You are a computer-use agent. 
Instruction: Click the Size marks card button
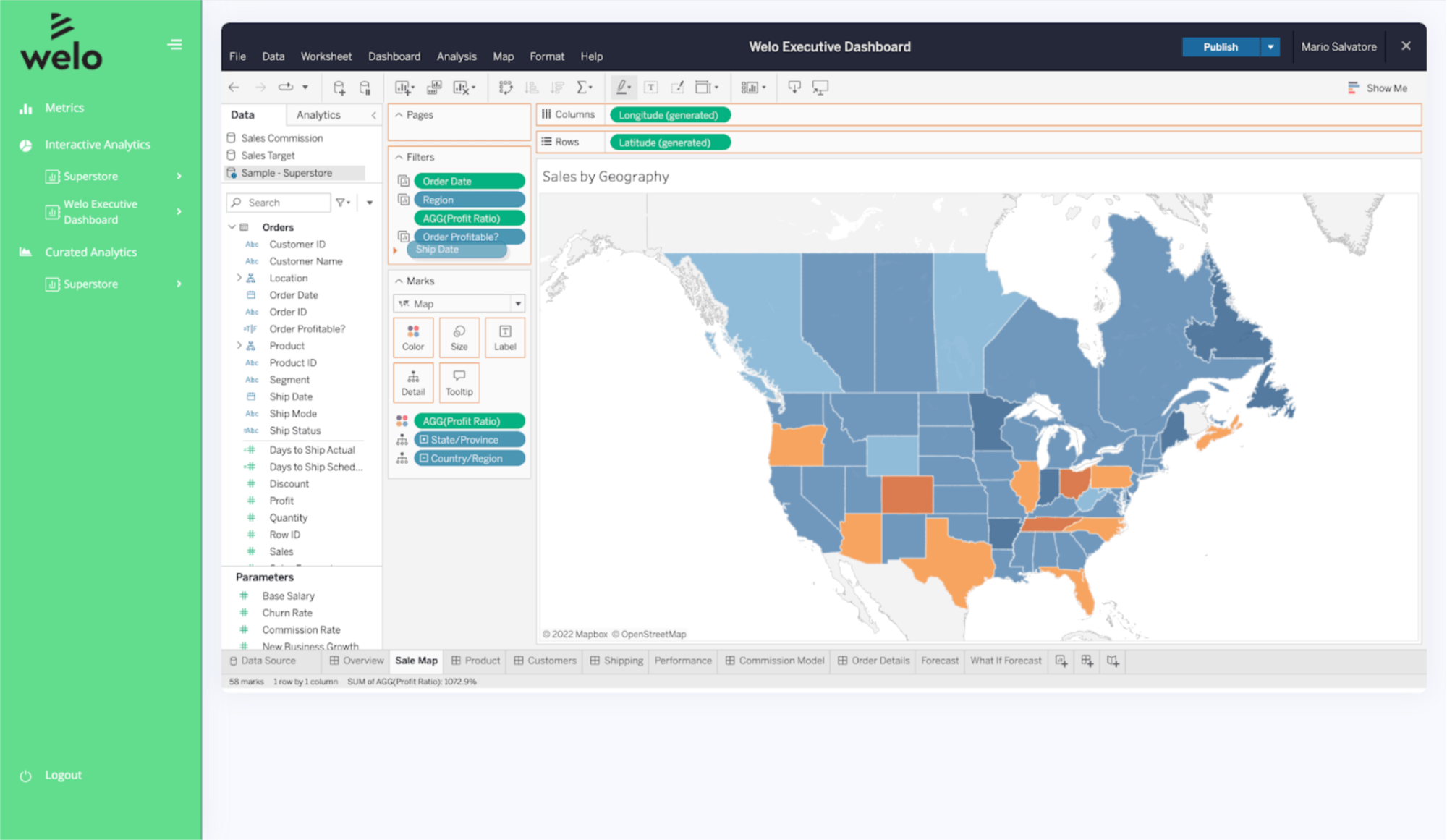point(459,337)
